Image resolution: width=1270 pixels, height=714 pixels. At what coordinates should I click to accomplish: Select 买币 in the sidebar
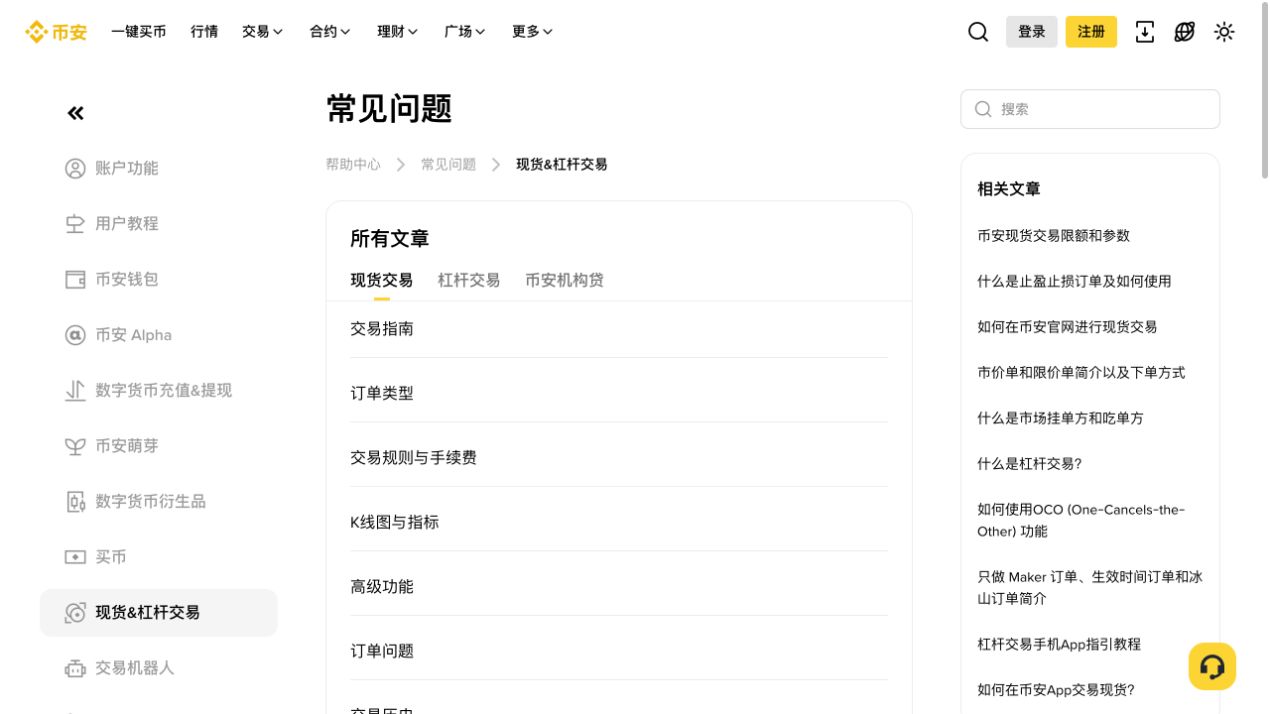[x=159, y=557]
